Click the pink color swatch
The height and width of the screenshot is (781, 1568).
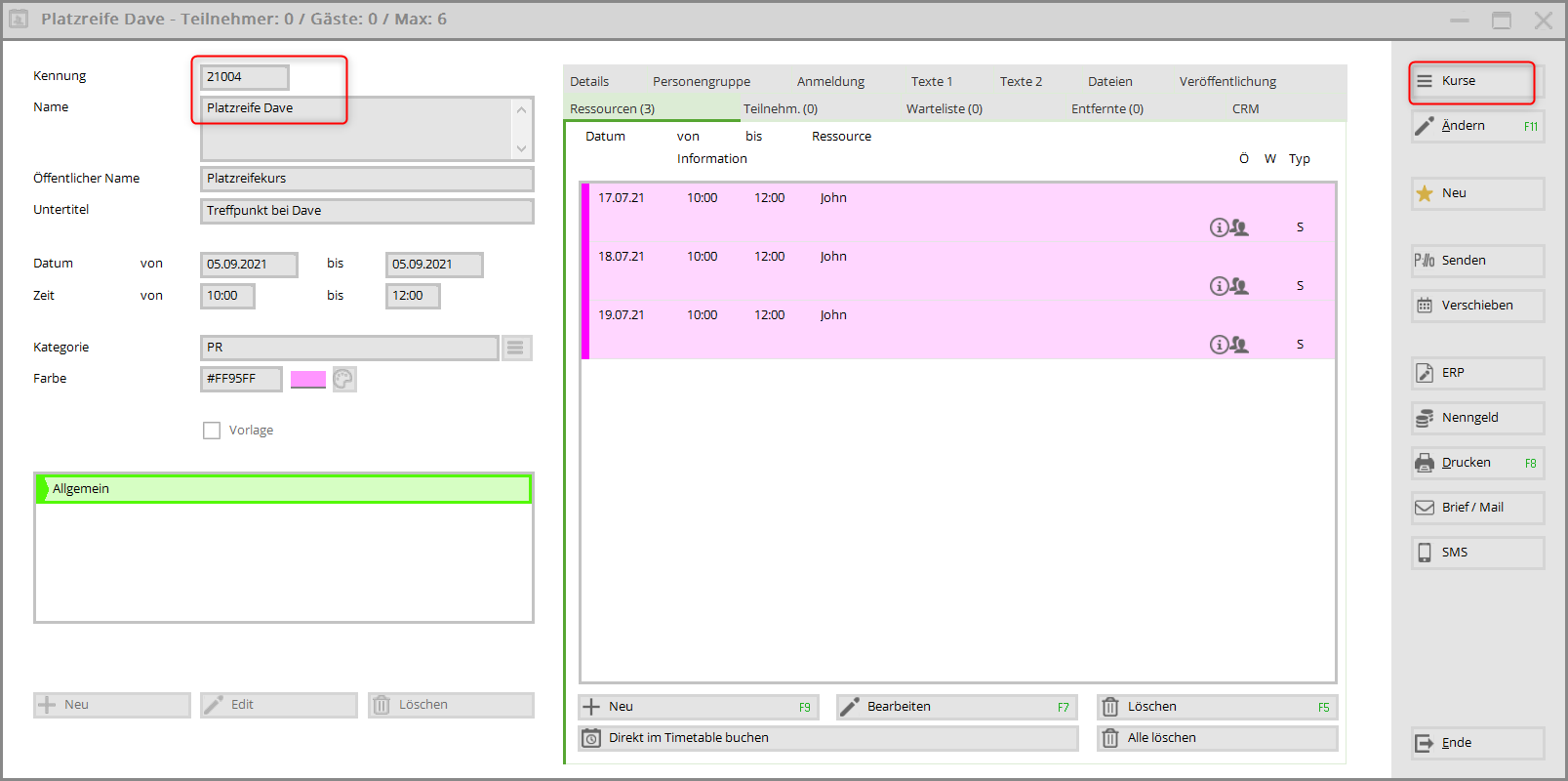[x=307, y=379]
